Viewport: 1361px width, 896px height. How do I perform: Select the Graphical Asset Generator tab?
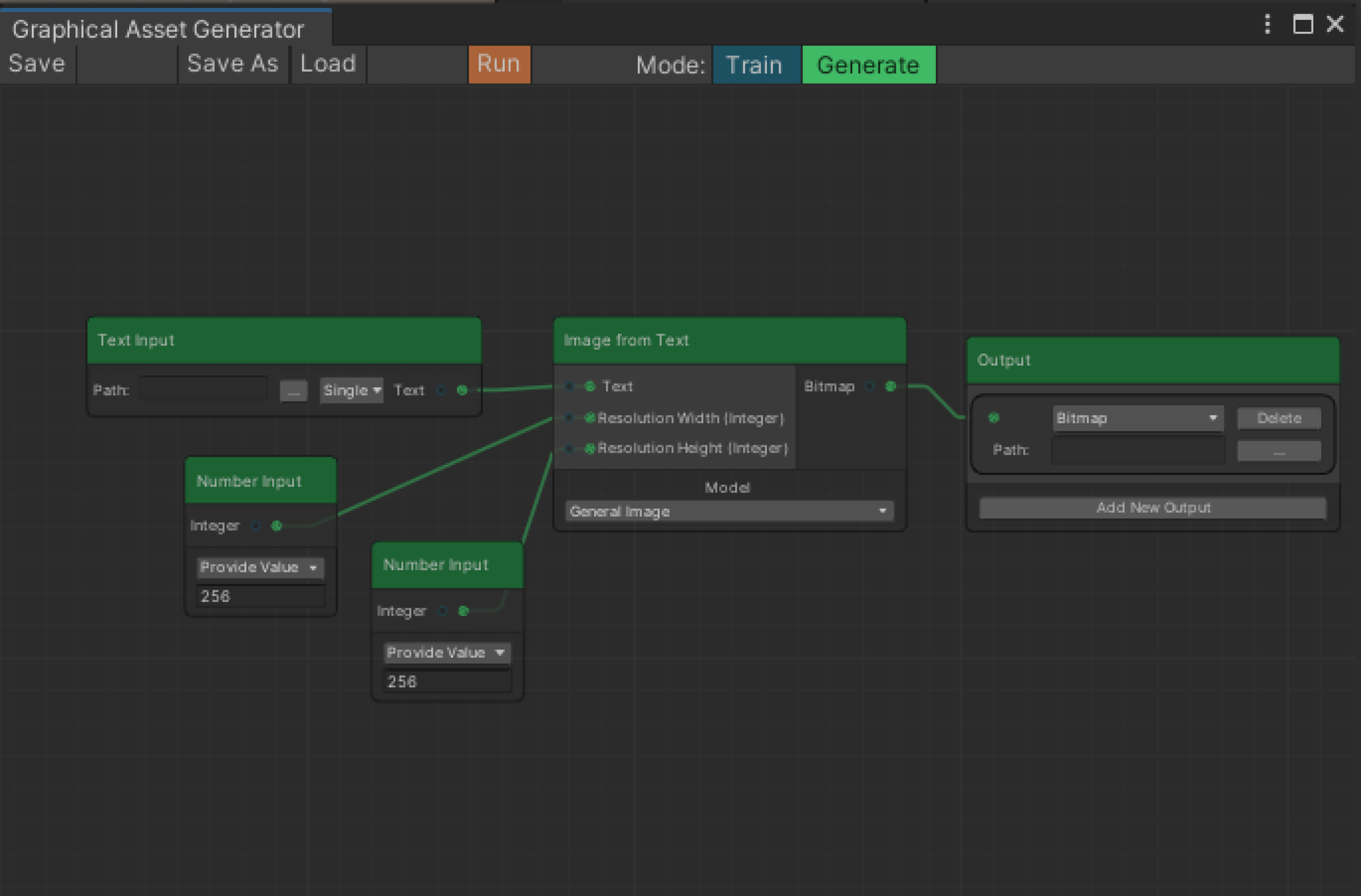[158, 28]
